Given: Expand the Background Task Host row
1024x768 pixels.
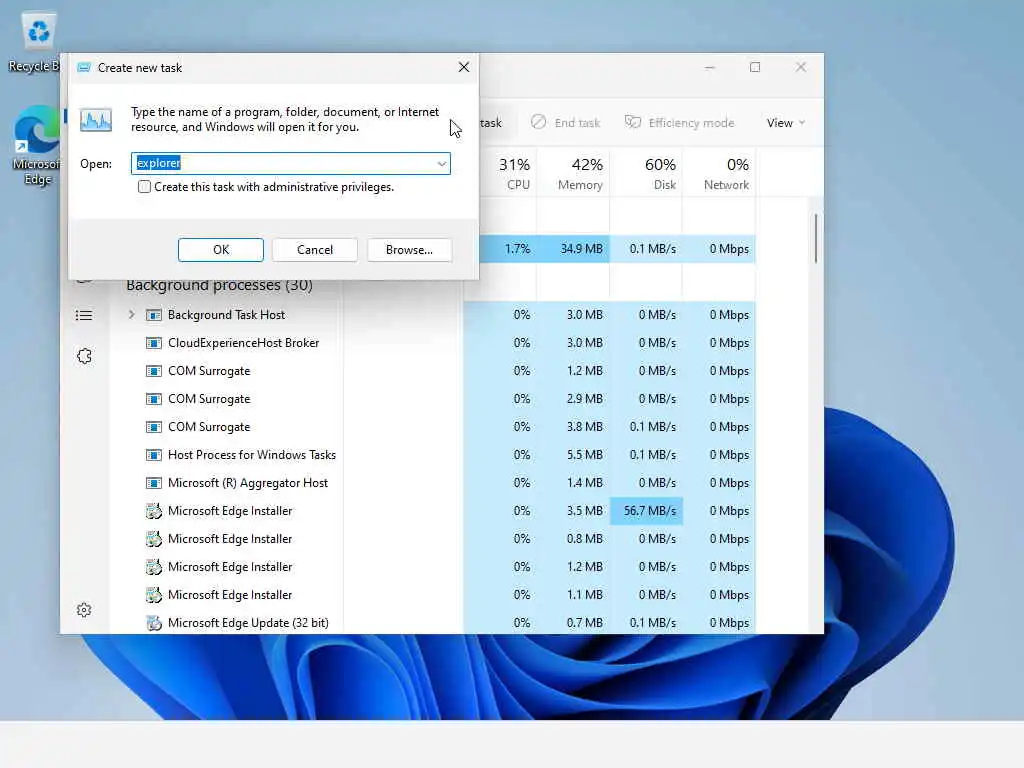Looking at the screenshot, I should coord(131,315).
